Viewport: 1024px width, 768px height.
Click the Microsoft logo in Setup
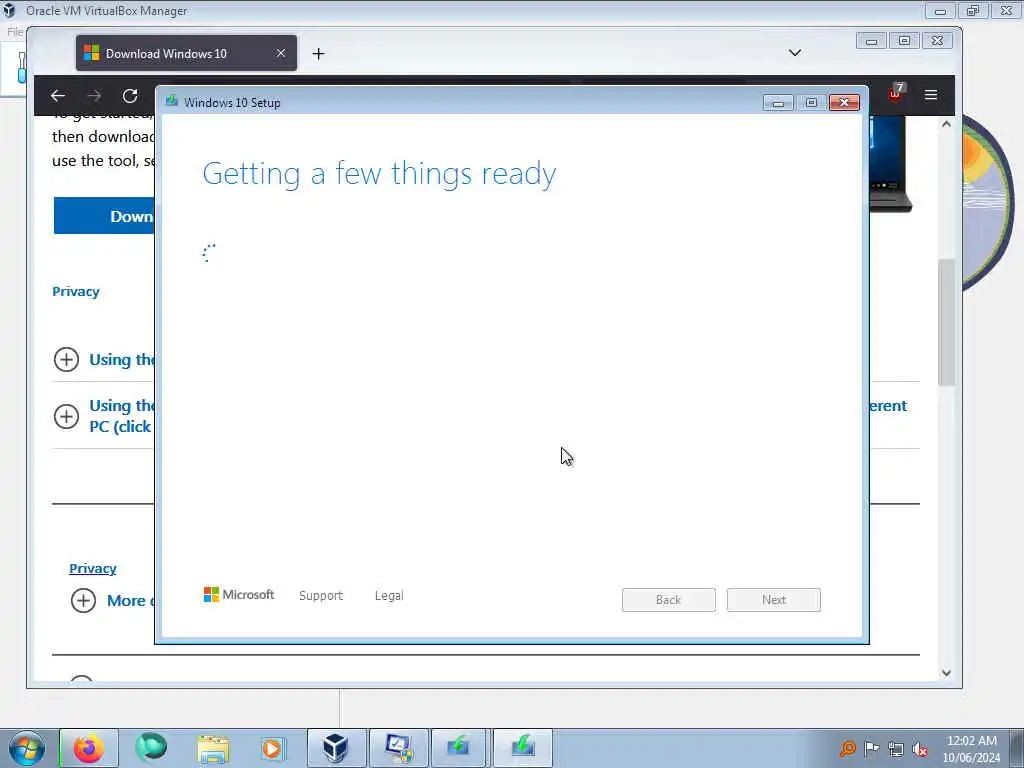click(x=239, y=594)
